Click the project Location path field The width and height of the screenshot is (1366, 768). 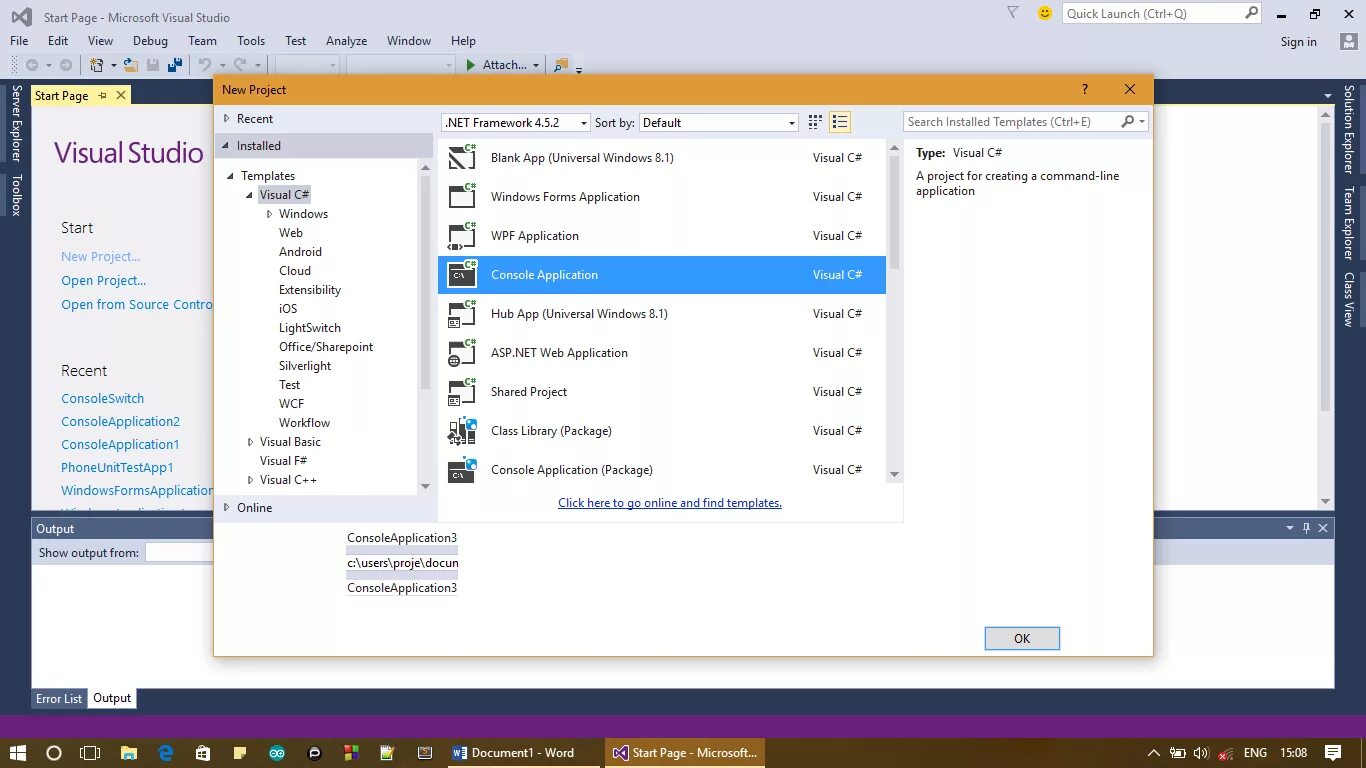(402, 563)
